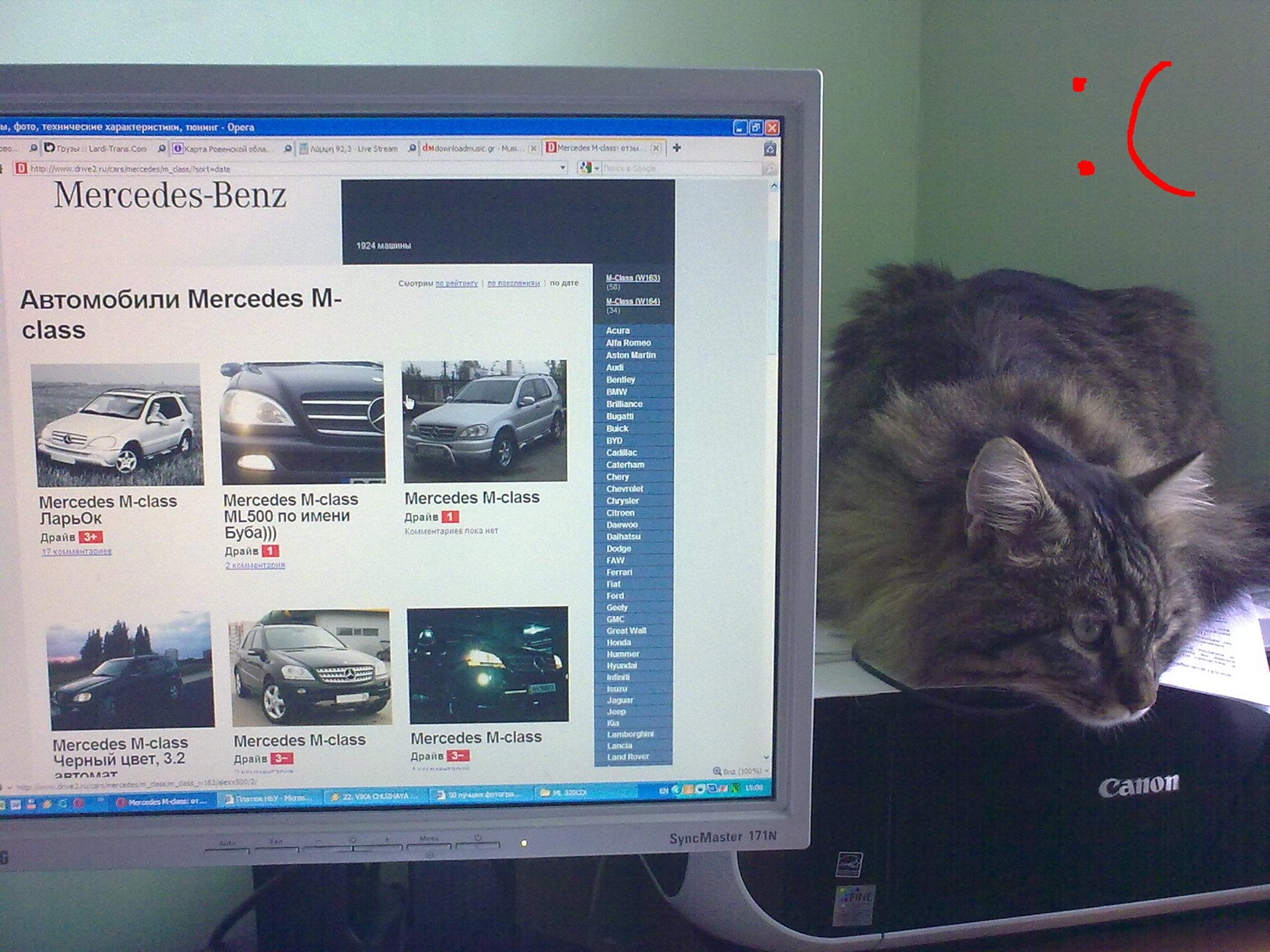
Task: Open the Платеж НБУ Microsoft taskbar button
Action: click(x=269, y=799)
